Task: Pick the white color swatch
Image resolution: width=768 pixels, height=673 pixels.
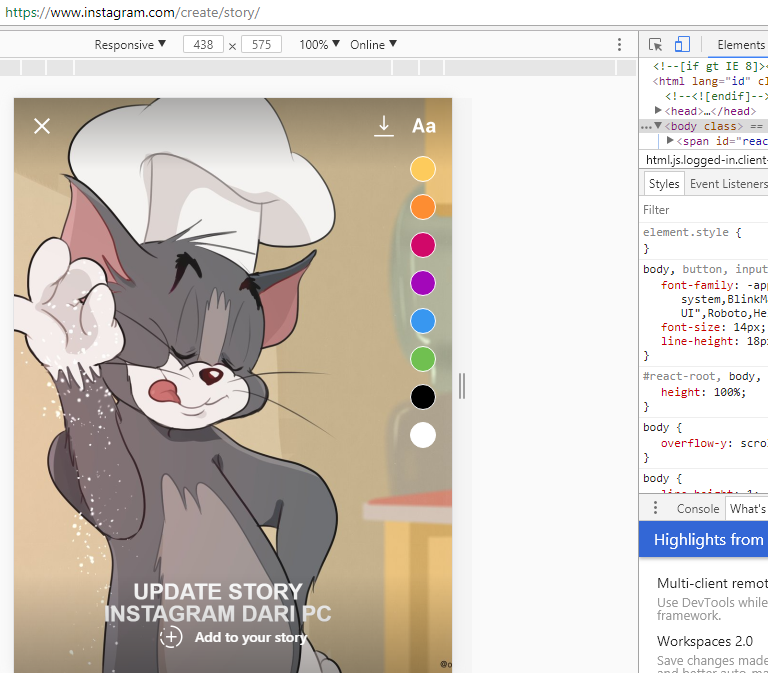Action: click(423, 435)
